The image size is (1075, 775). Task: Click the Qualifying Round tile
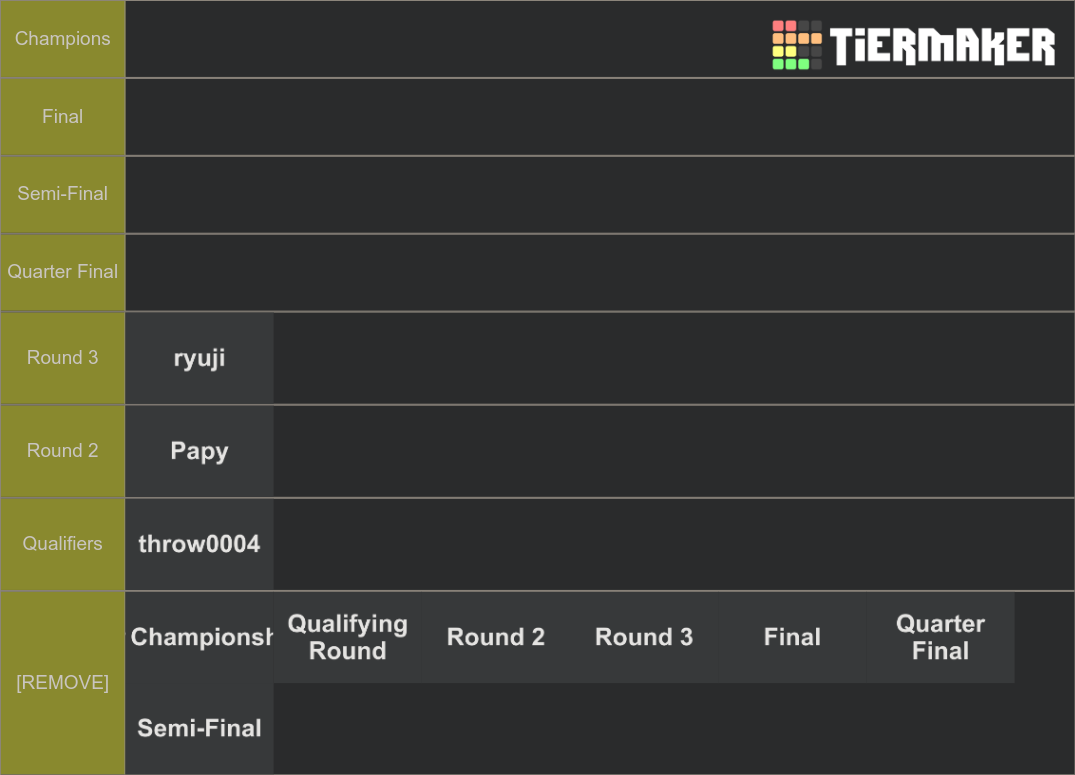pos(348,637)
